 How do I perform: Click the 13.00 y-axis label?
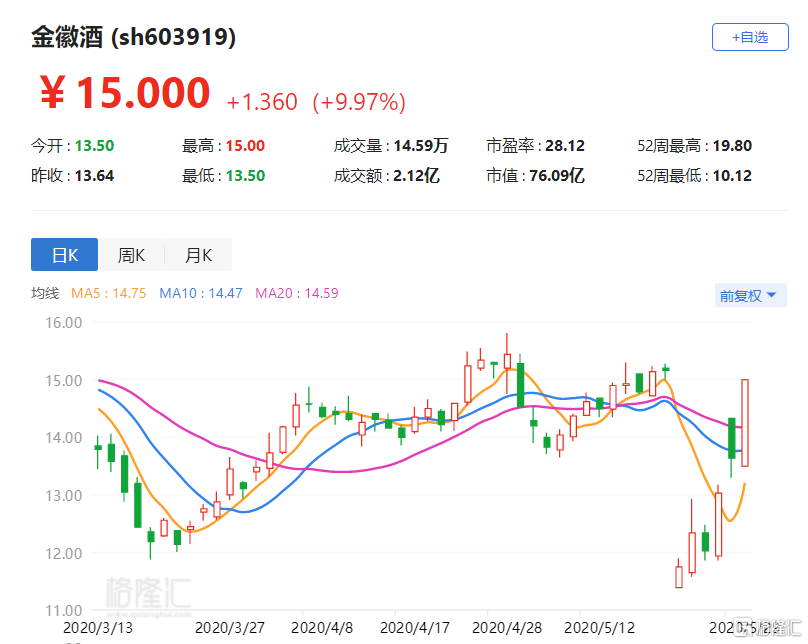[63, 495]
